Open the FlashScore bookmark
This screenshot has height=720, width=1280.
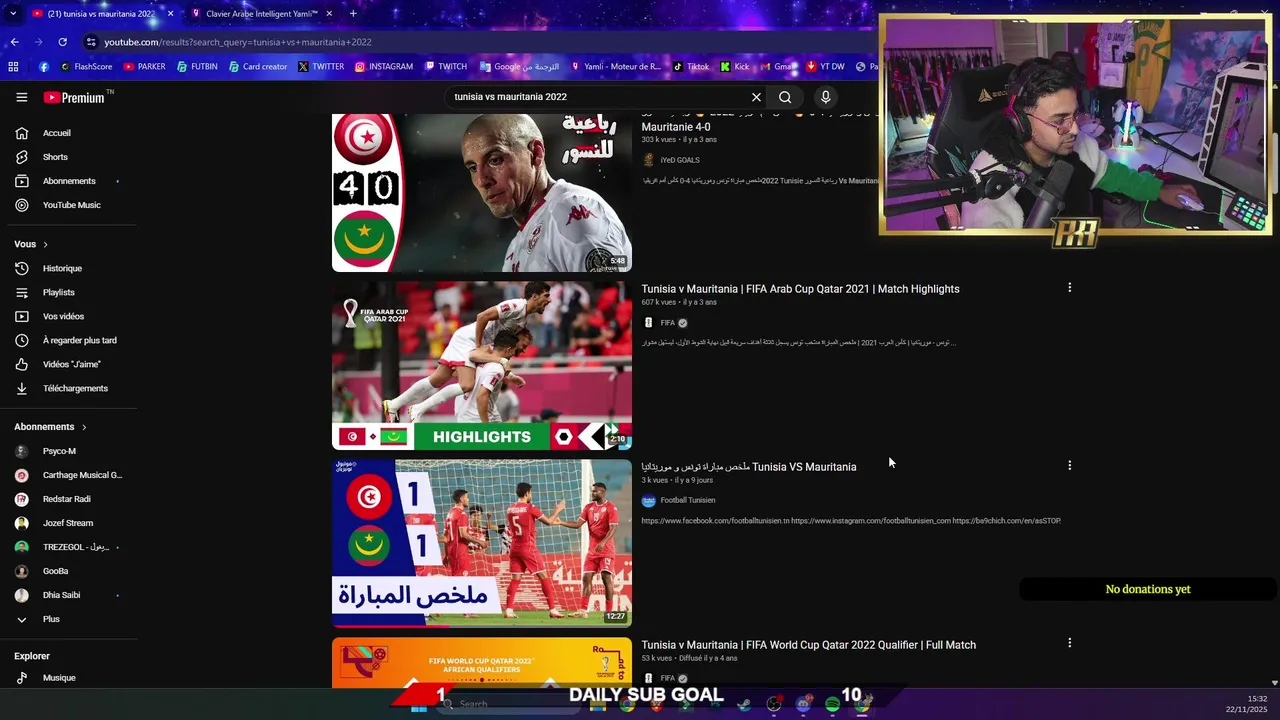coord(86,67)
